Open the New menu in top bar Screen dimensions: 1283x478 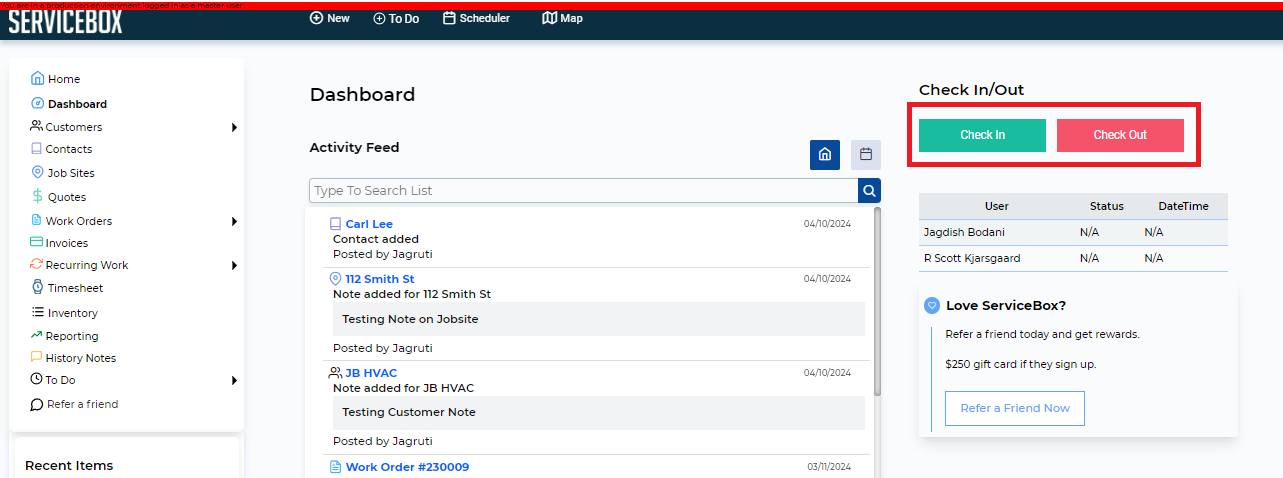point(330,18)
